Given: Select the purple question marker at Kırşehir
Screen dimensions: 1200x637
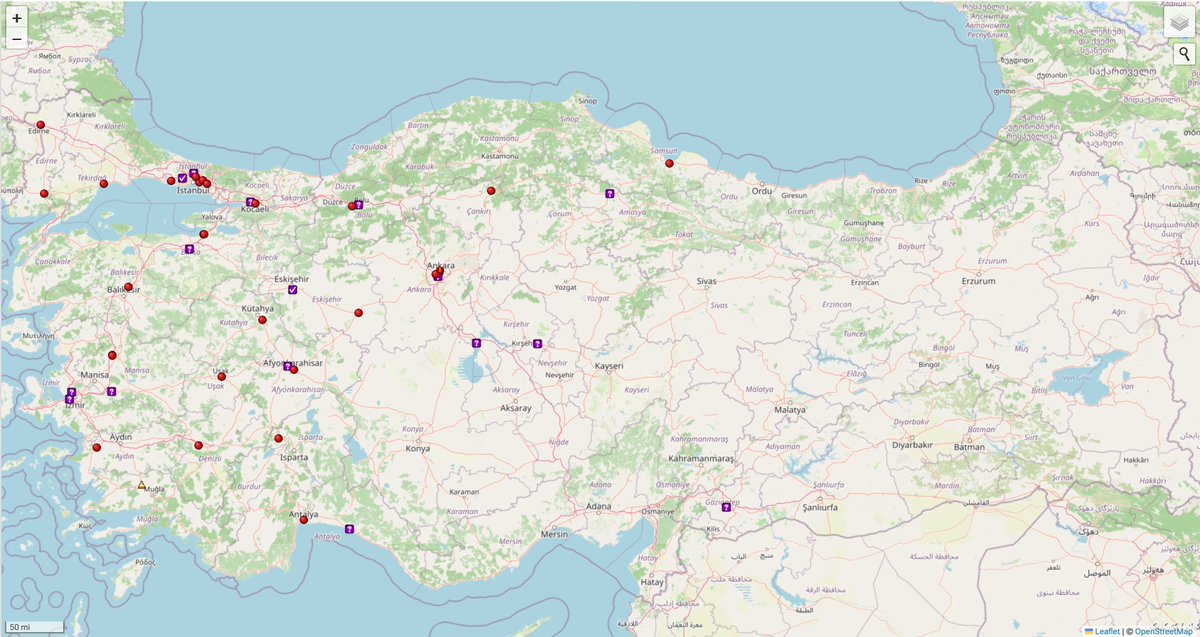Looking at the screenshot, I should point(537,344).
